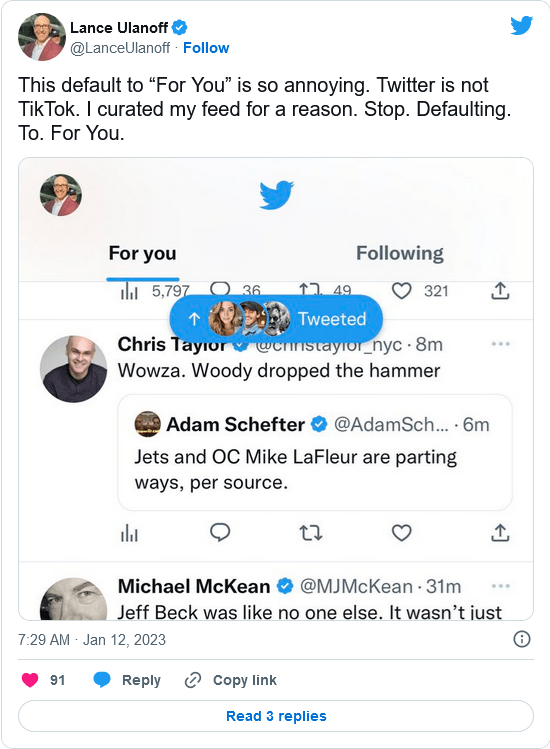Switch to the Following tab
This screenshot has height=749, width=550.
click(x=400, y=253)
